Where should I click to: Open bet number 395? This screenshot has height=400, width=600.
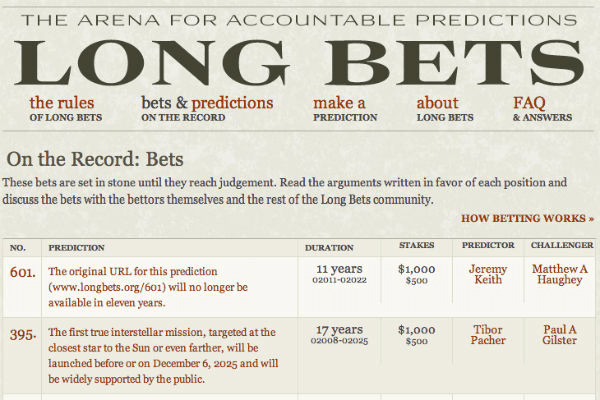pyautogui.click(x=22, y=332)
